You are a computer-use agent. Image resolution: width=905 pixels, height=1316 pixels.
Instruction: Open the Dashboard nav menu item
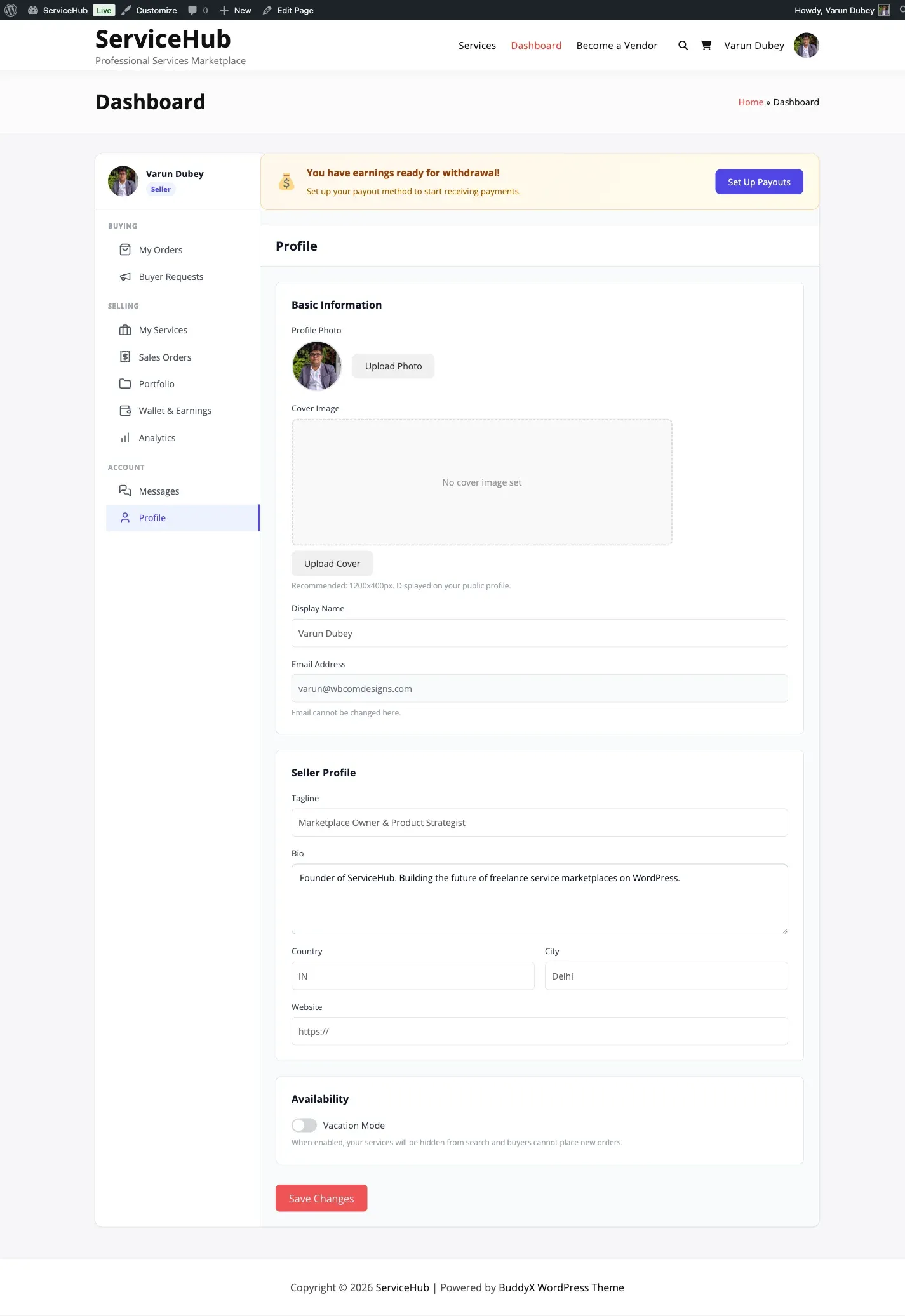point(536,45)
